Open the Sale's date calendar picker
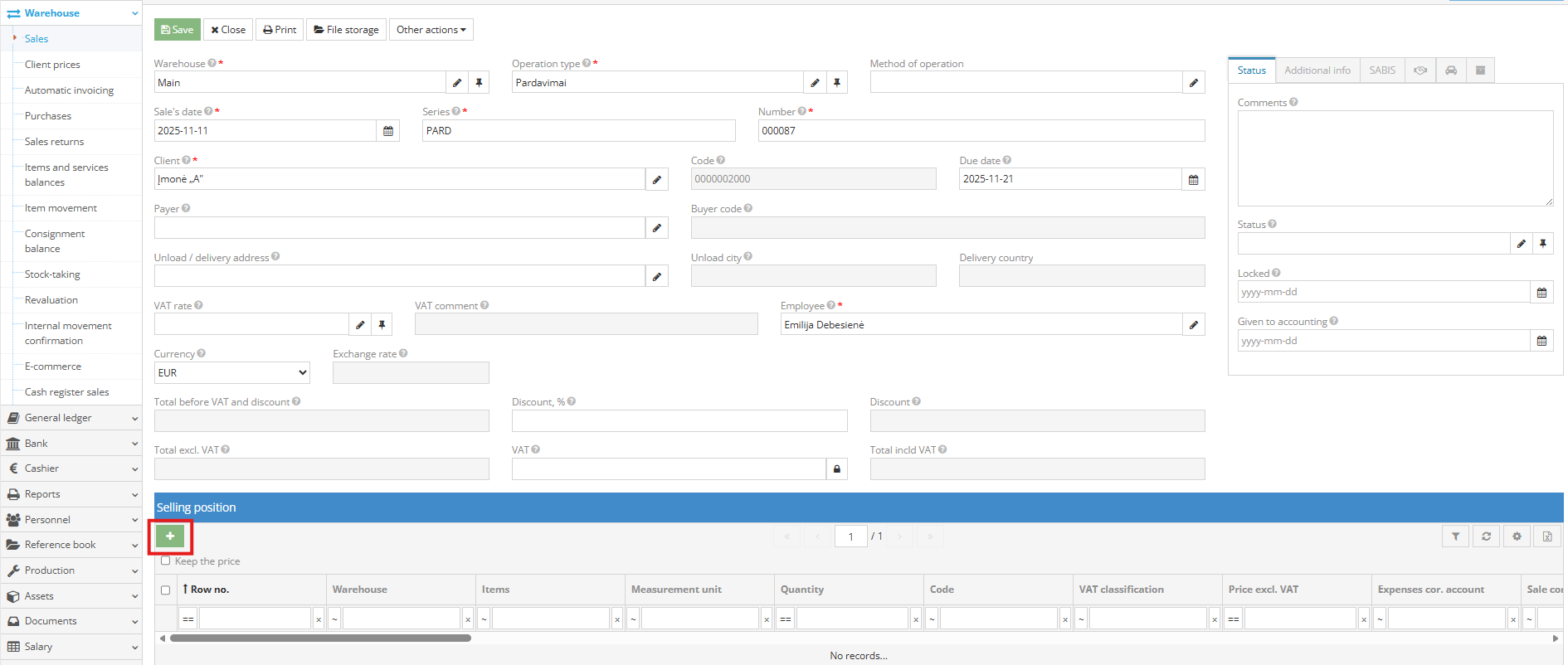Image resolution: width=1568 pixels, height=665 pixels. [x=388, y=131]
